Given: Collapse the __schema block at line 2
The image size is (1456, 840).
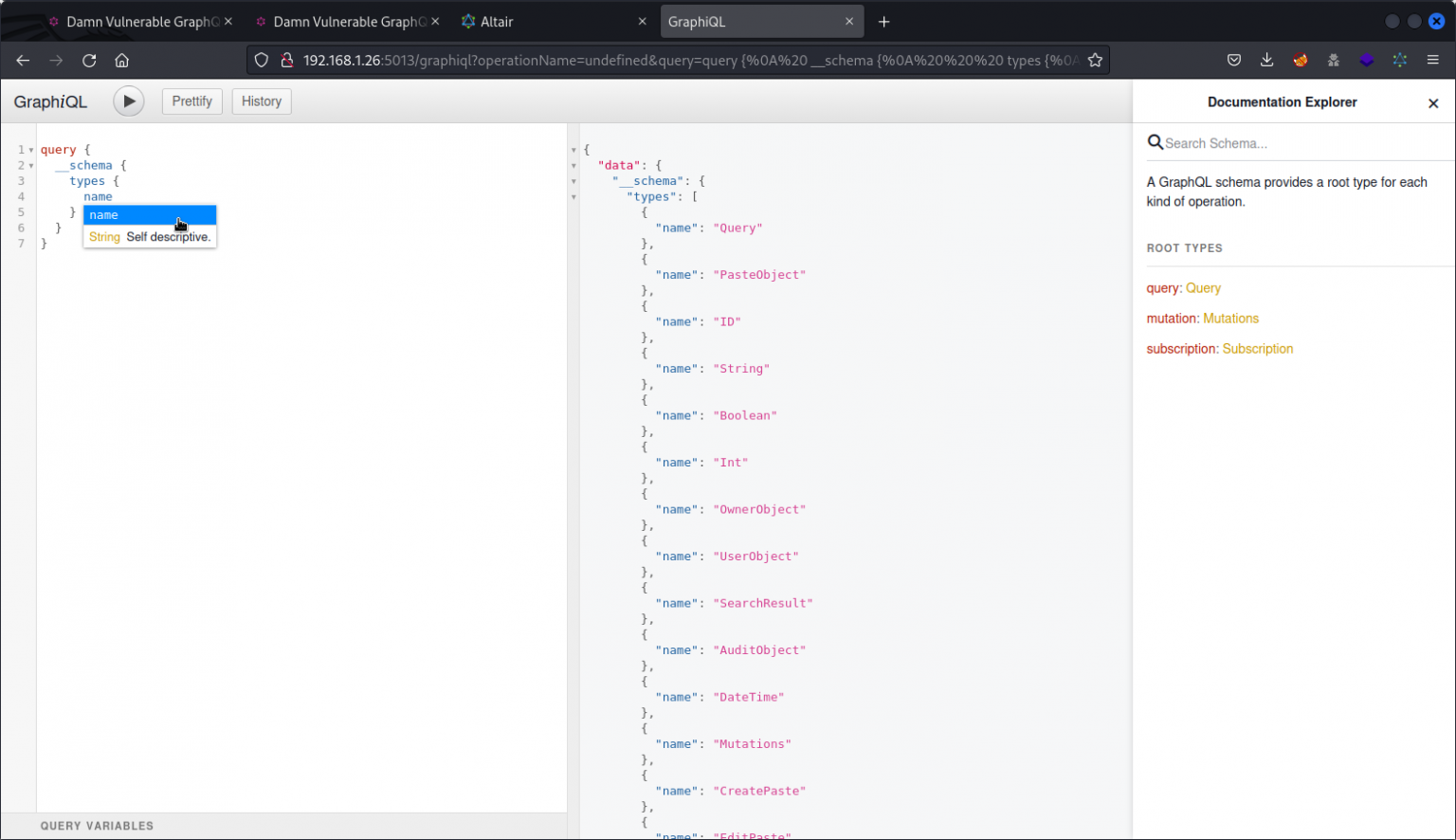Looking at the screenshot, I should click(x=31, y=166).
